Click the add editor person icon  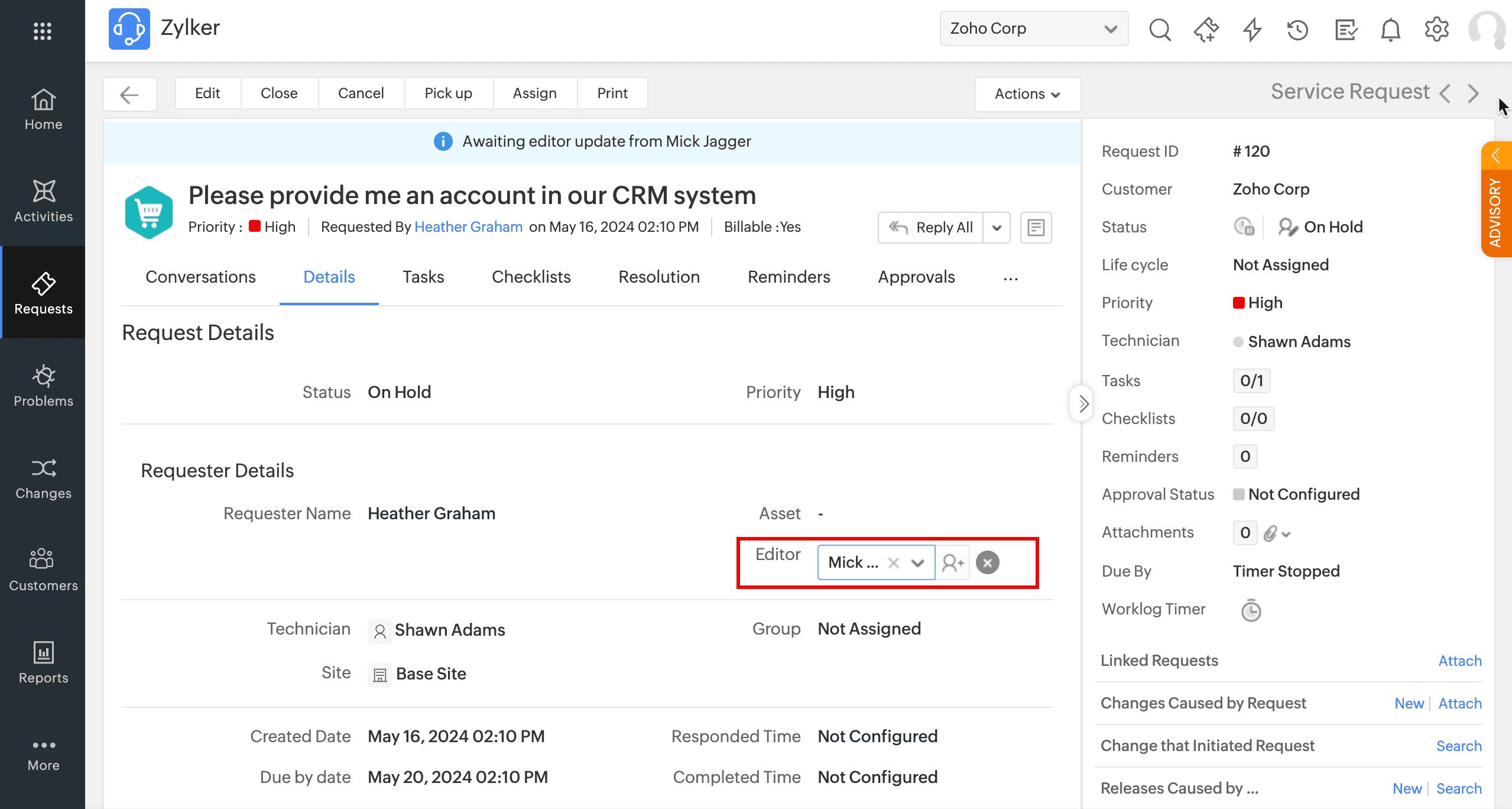pyautogui.click(x=952, y=562)
